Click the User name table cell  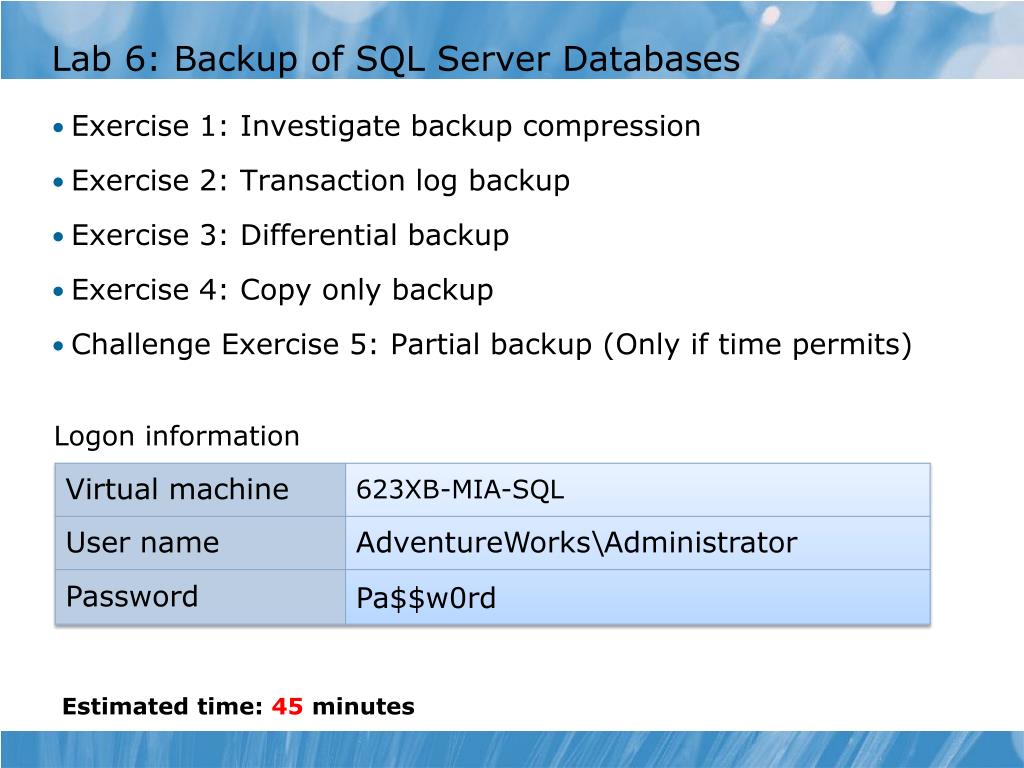tap(200, 543)
